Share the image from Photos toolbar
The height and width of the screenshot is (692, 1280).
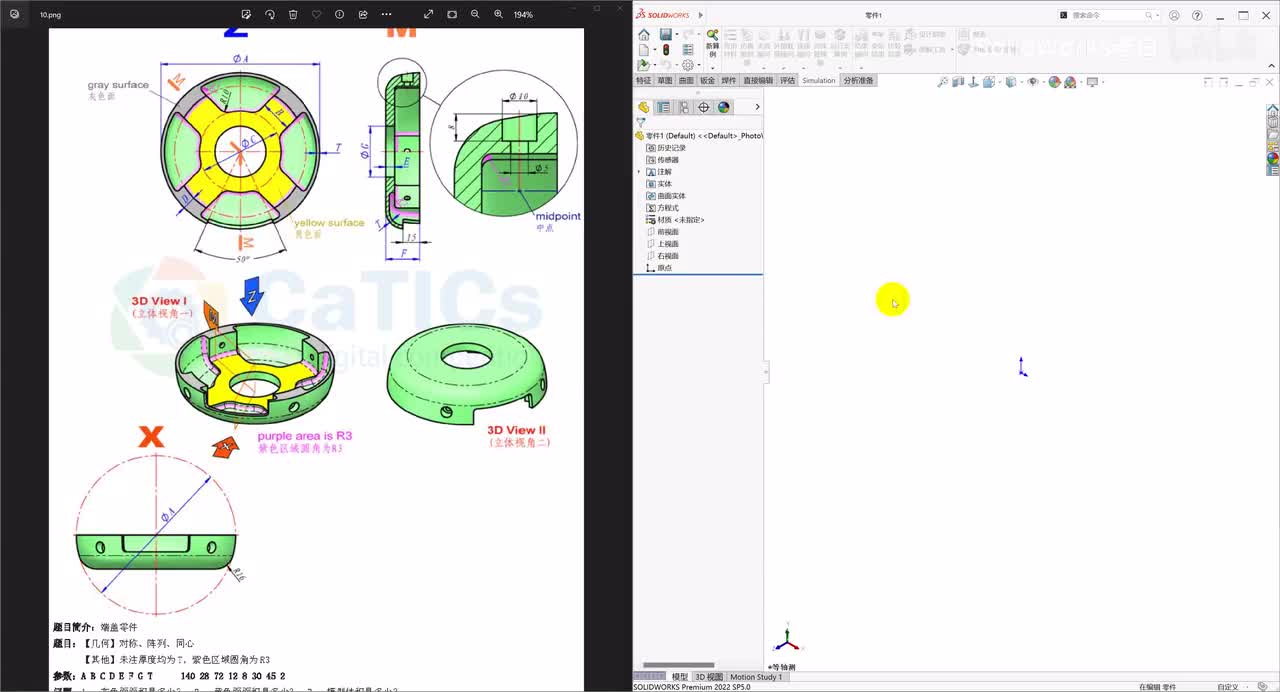click(x=363, y=15)
